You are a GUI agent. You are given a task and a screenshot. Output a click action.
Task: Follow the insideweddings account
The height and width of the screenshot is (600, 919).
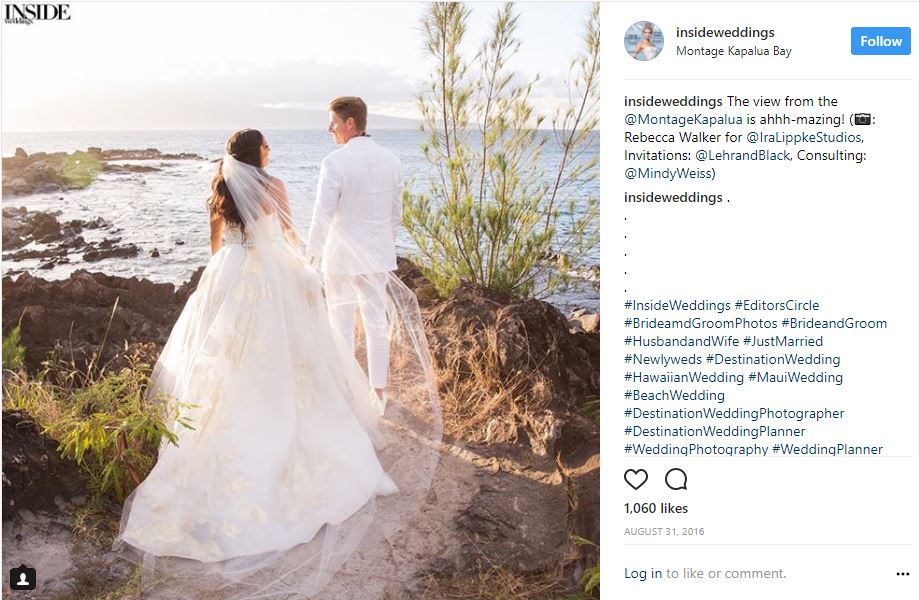coord(880,41)
